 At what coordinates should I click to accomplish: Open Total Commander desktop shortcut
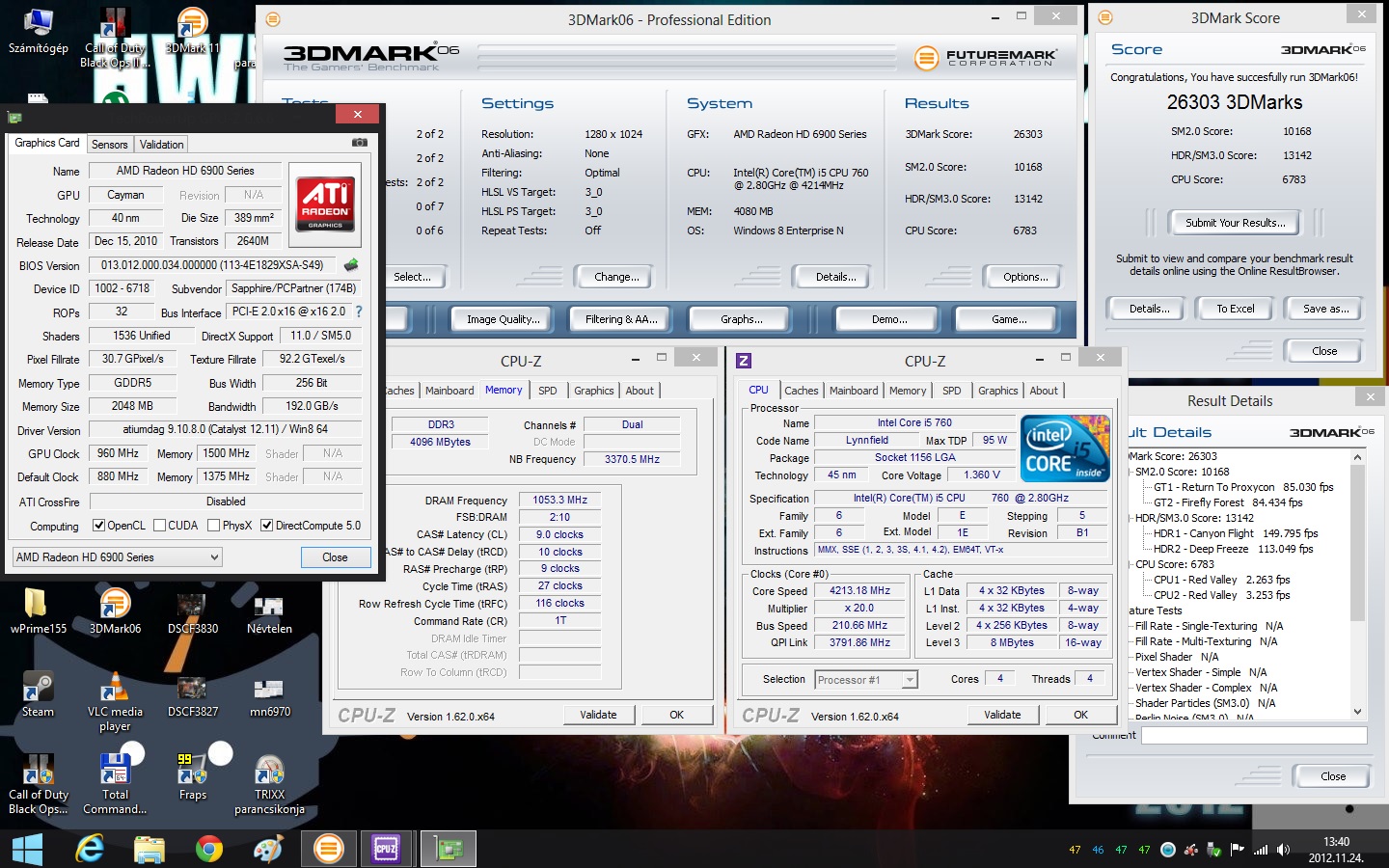point(115,784)
